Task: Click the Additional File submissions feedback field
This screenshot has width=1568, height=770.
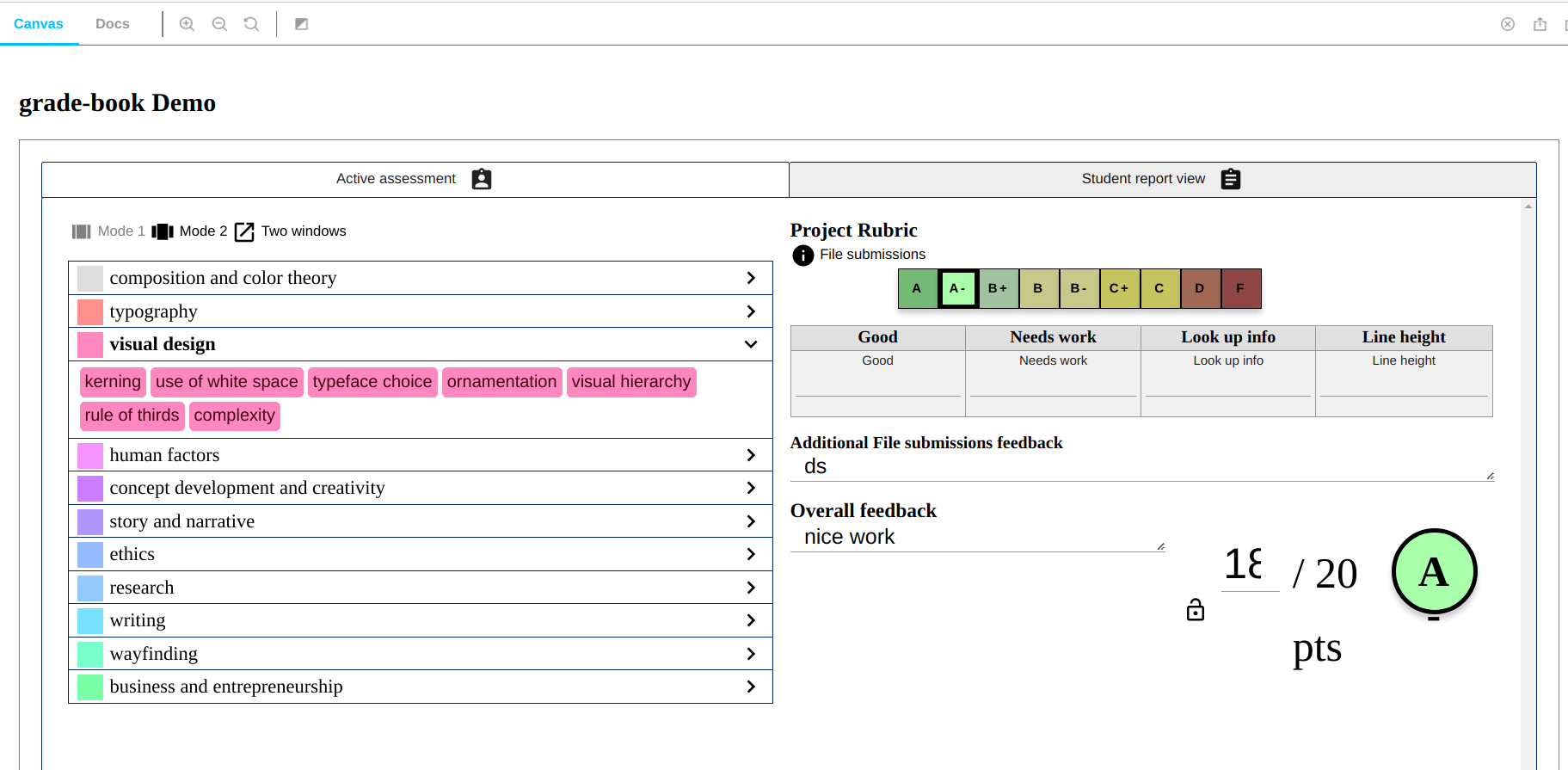Action: [1142, 467]
